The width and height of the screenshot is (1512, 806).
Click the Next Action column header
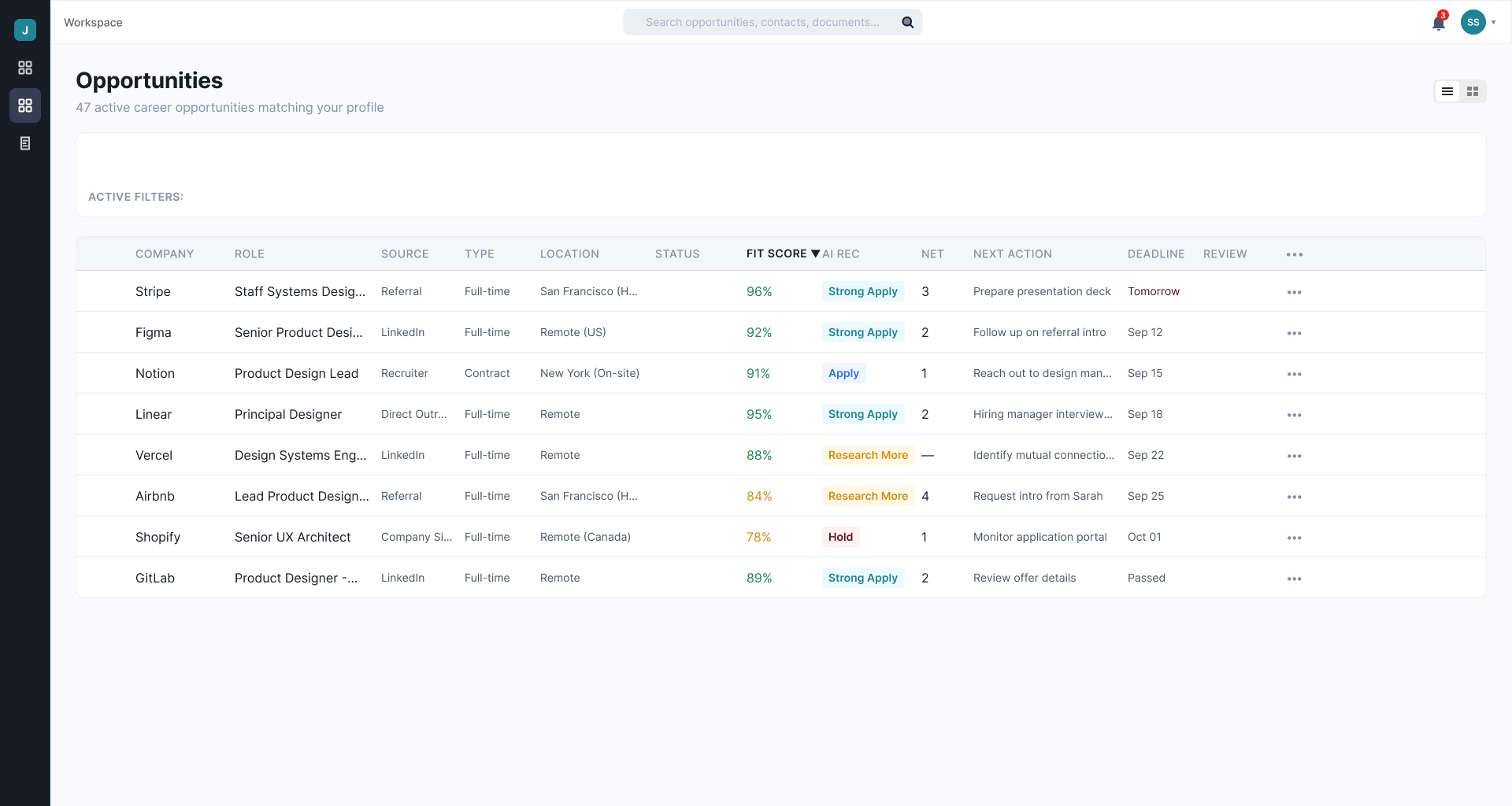click(1013, 253)
